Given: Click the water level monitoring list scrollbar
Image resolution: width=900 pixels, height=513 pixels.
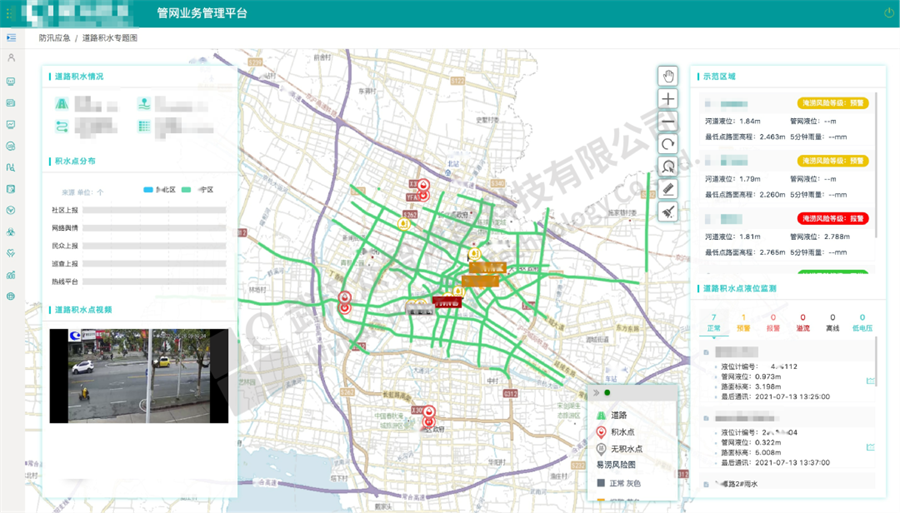Looking at the screenshot, I should coord(876,362).
